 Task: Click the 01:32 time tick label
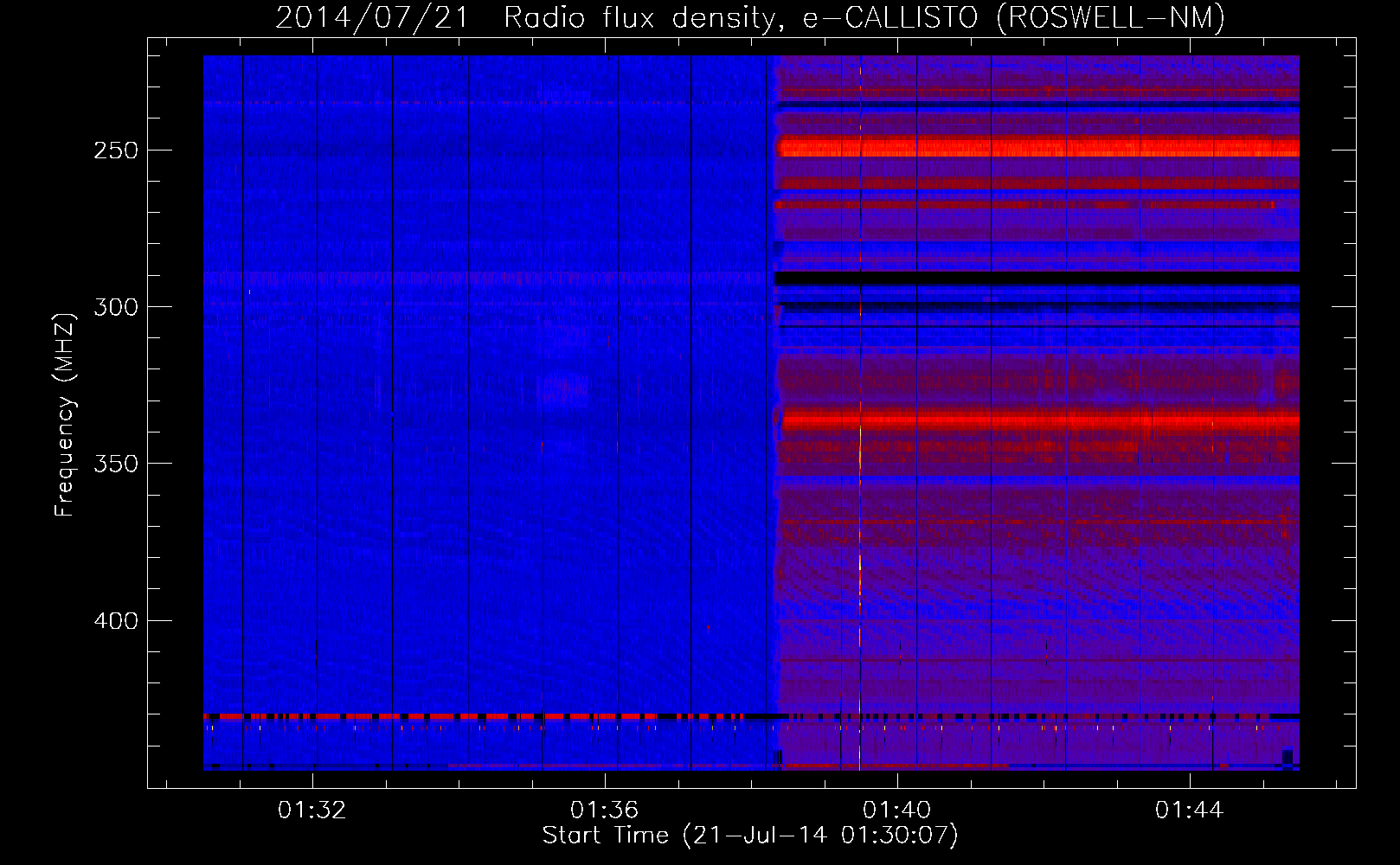click(311, 810)
